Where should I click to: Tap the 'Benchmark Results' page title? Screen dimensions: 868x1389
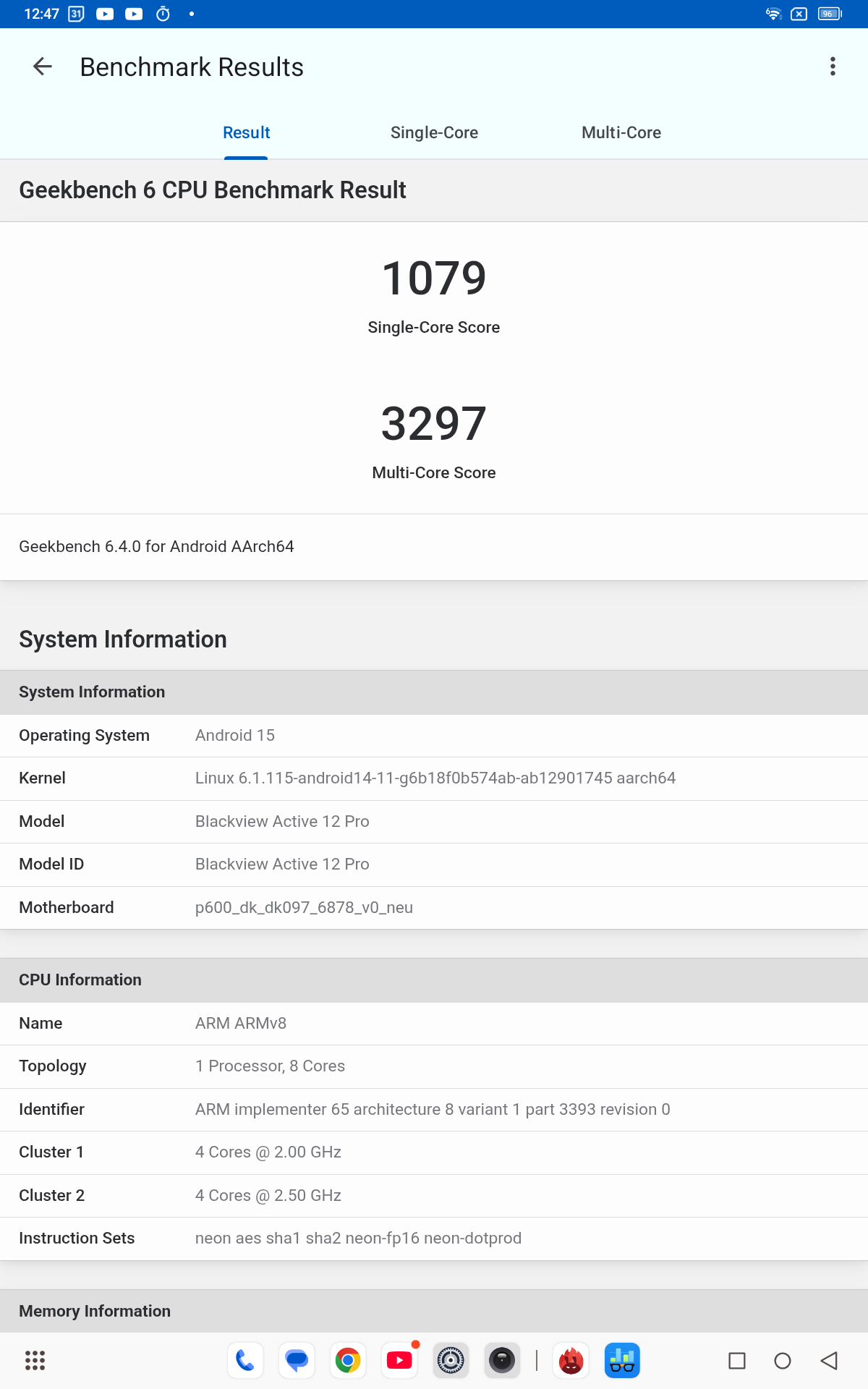point(192,67)
